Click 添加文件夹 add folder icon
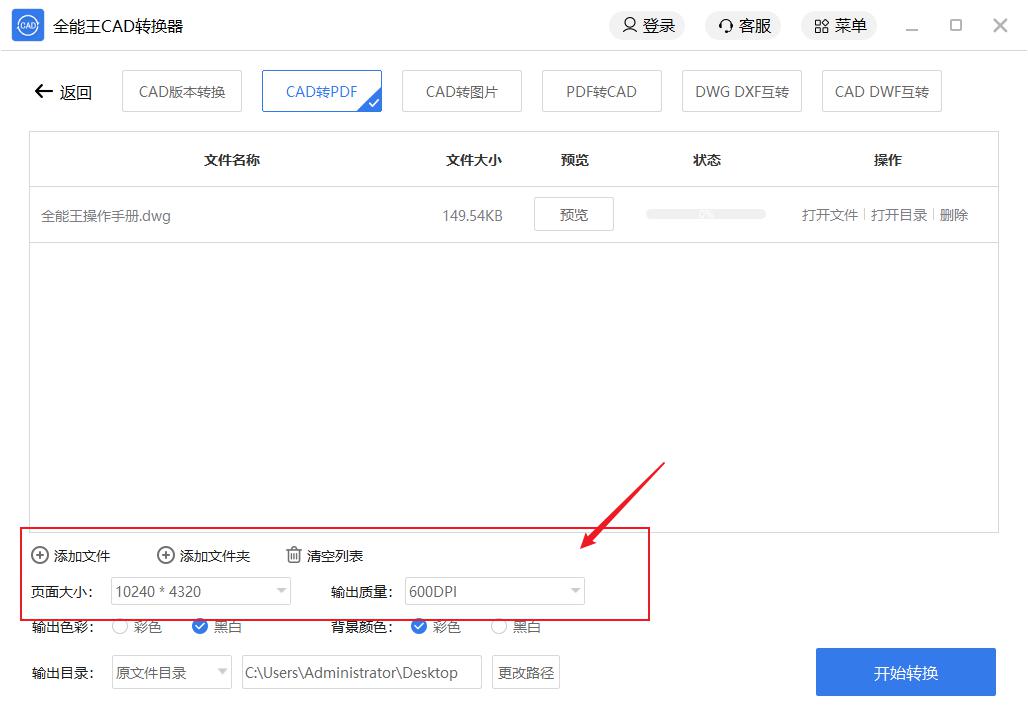Screen dimensions: 1028x724 (166, 555)
